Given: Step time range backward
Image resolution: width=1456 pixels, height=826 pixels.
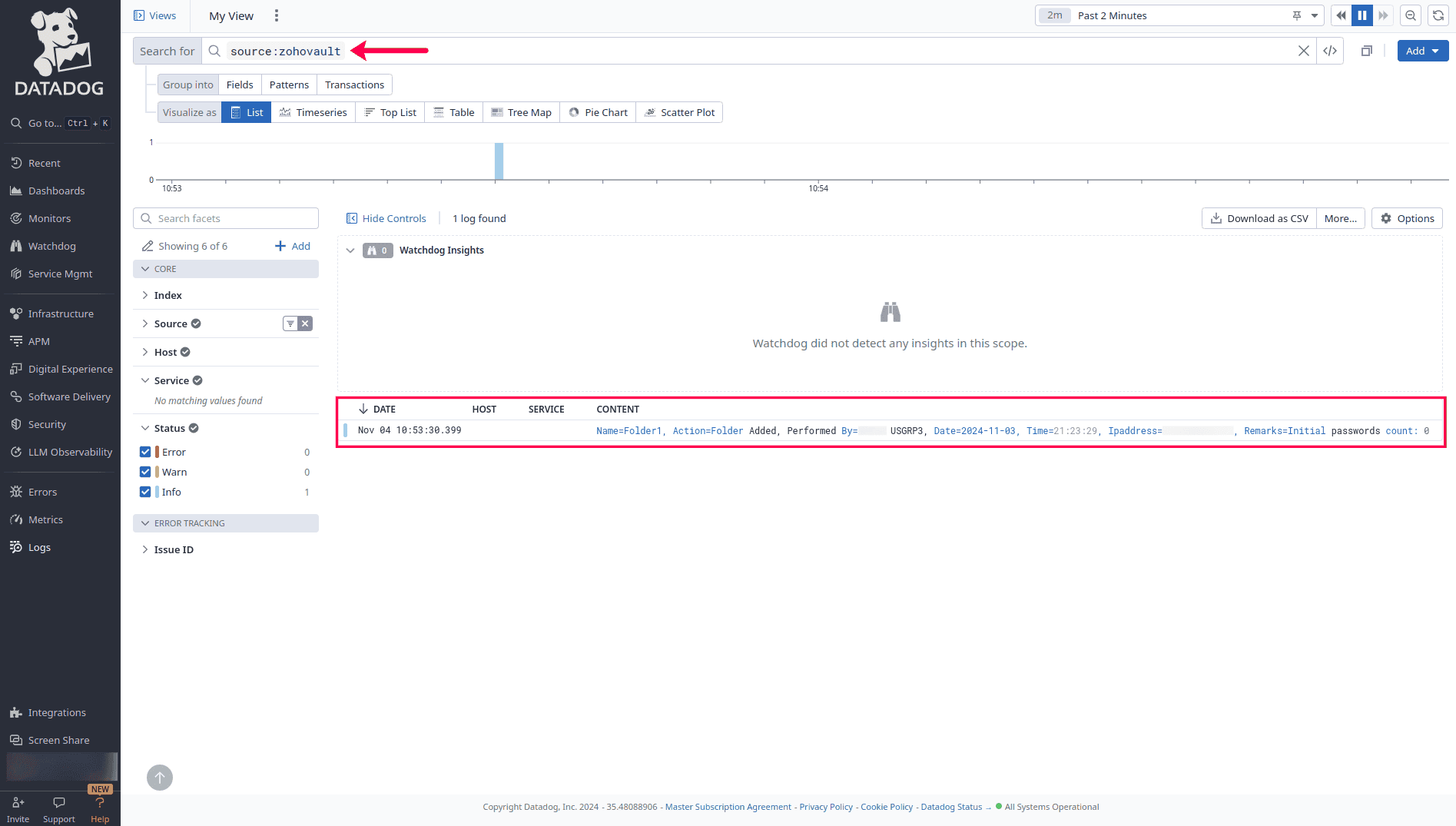Looking at the screenshot, I should [1342, 15].
